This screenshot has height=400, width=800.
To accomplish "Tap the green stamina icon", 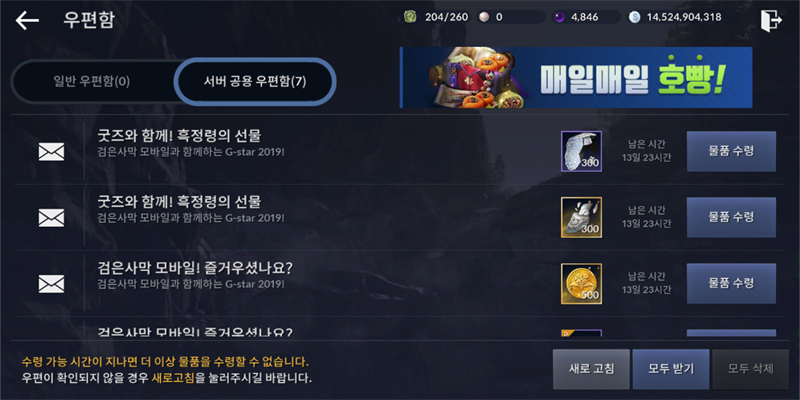I will click(410, 17).
